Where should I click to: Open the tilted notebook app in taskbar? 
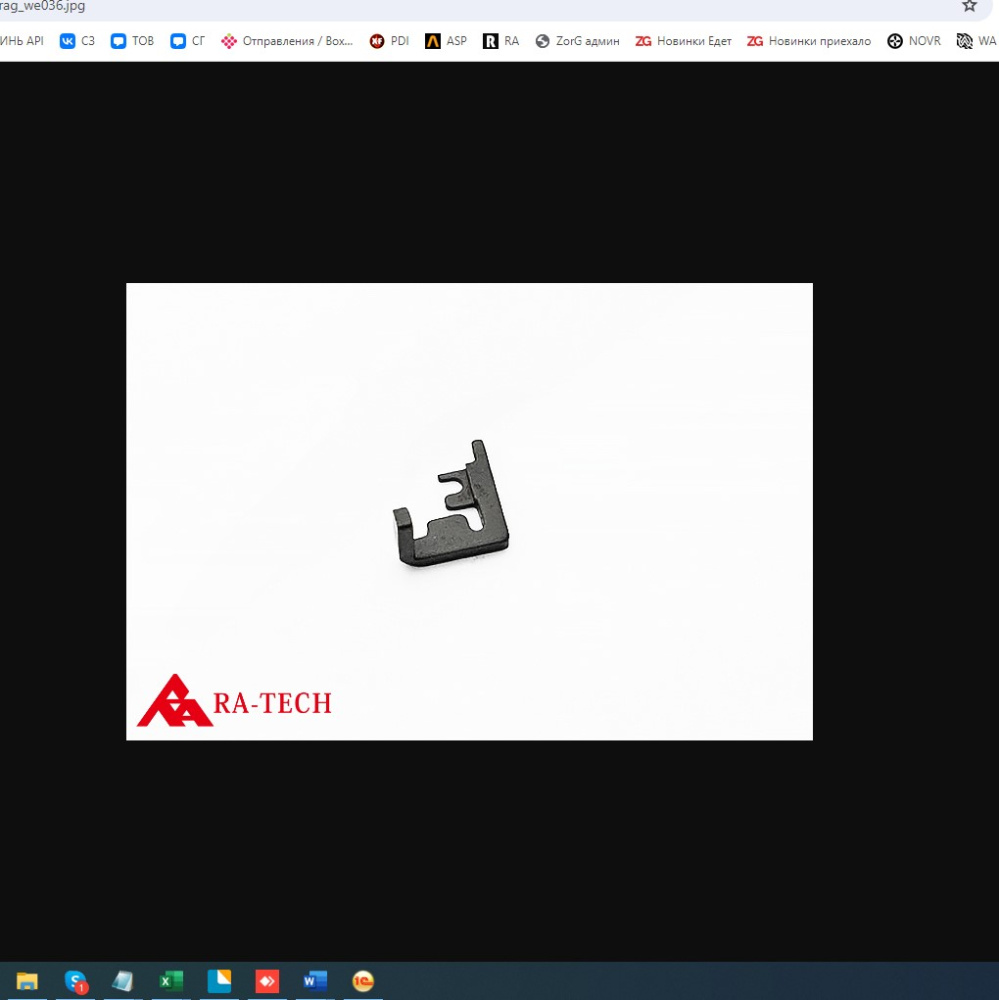tap(122, 981)
